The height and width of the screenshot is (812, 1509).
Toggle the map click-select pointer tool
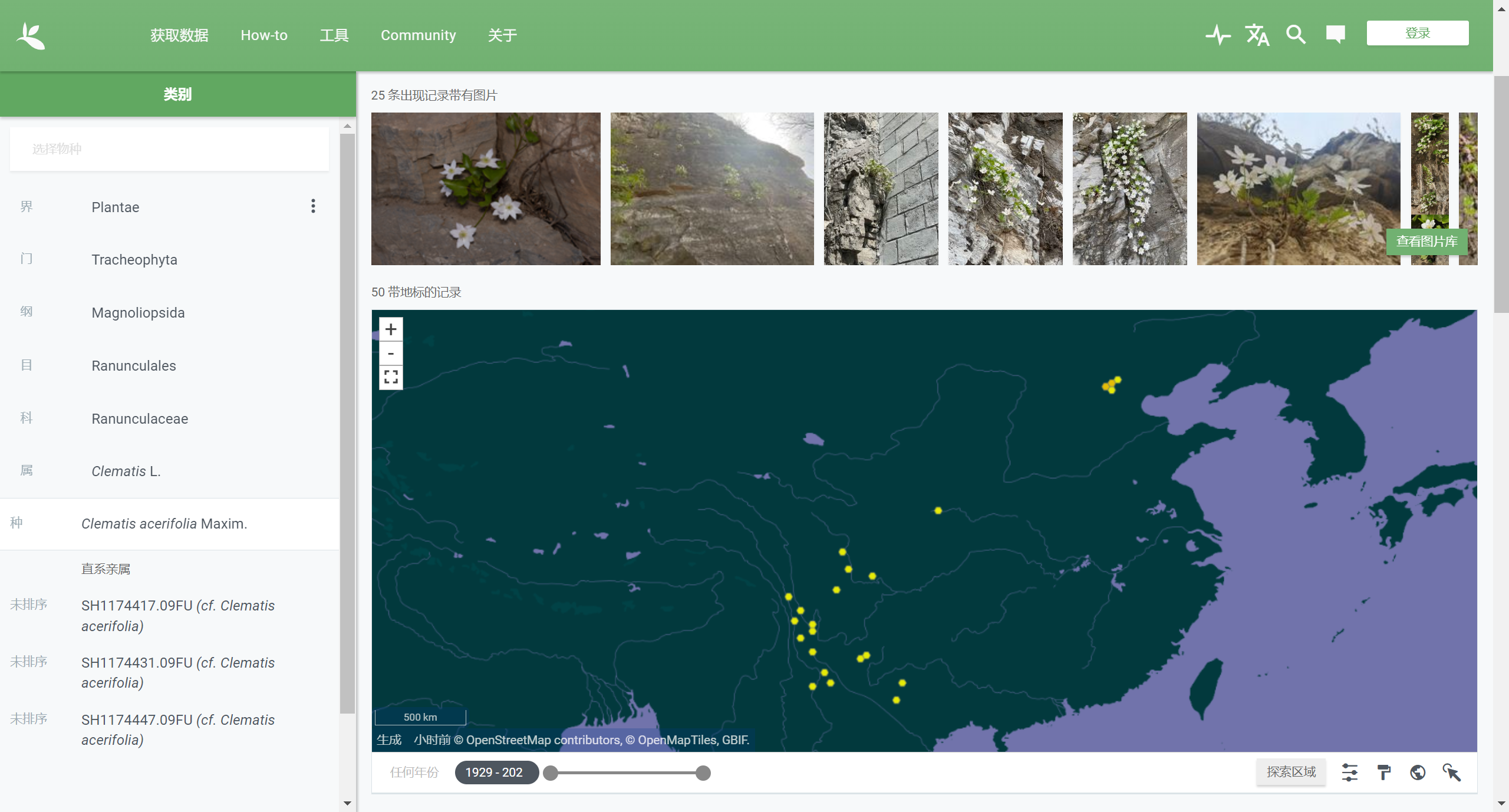tap(1452, 772)
